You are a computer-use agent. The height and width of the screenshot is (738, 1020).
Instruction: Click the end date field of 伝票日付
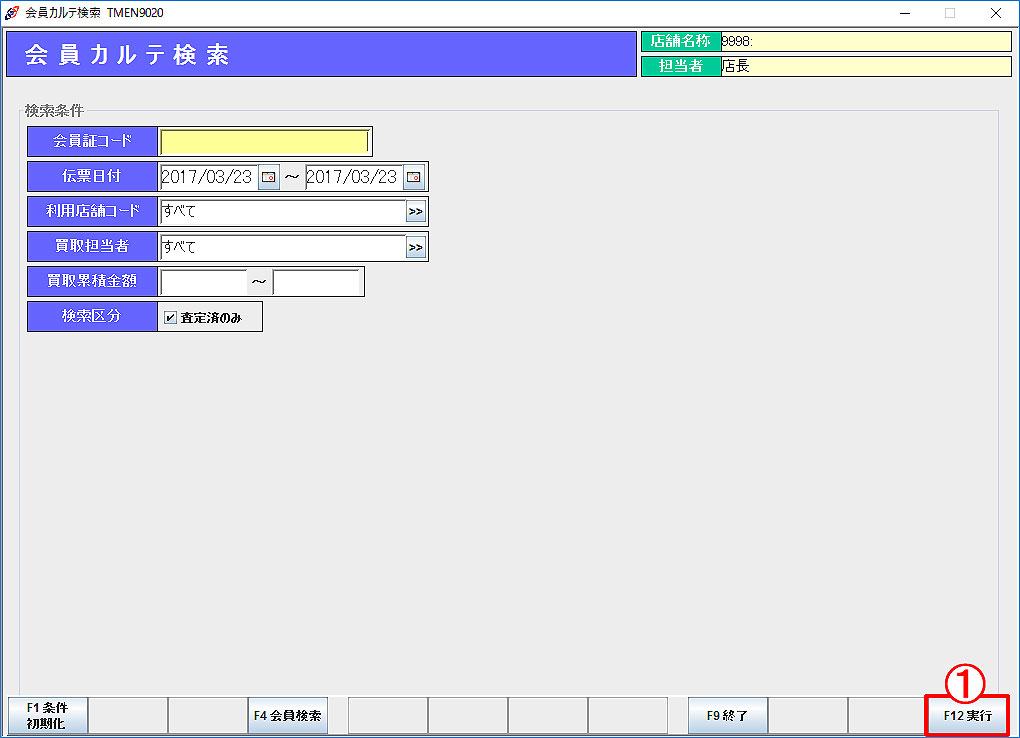(354, 177)
